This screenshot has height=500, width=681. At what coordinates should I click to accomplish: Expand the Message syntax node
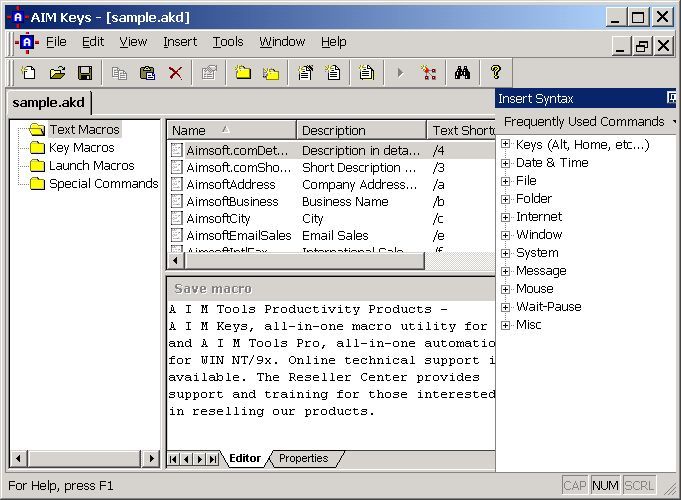[x=505, y=271]
